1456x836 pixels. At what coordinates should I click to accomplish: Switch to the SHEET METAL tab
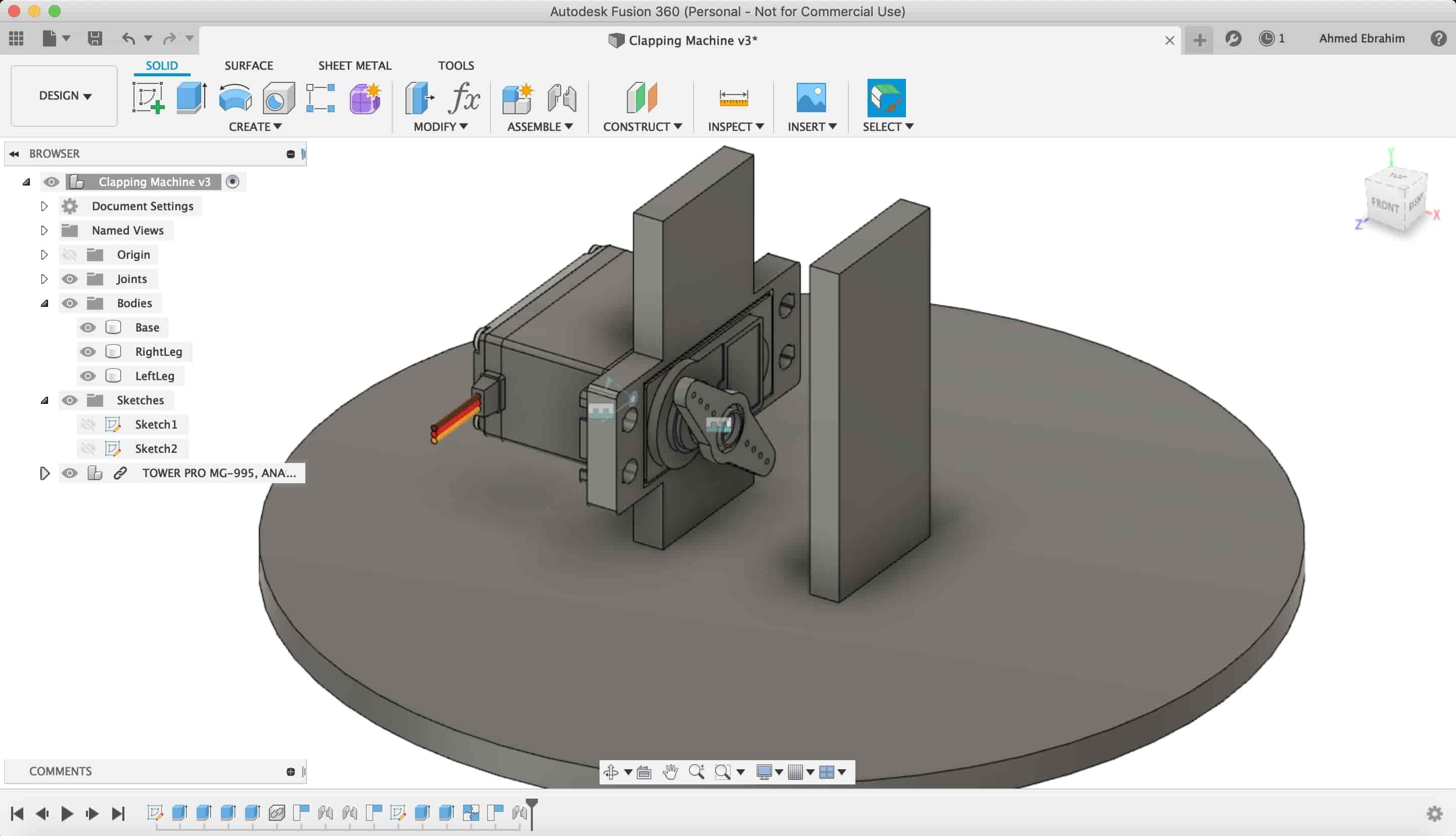tap(355, 66)
